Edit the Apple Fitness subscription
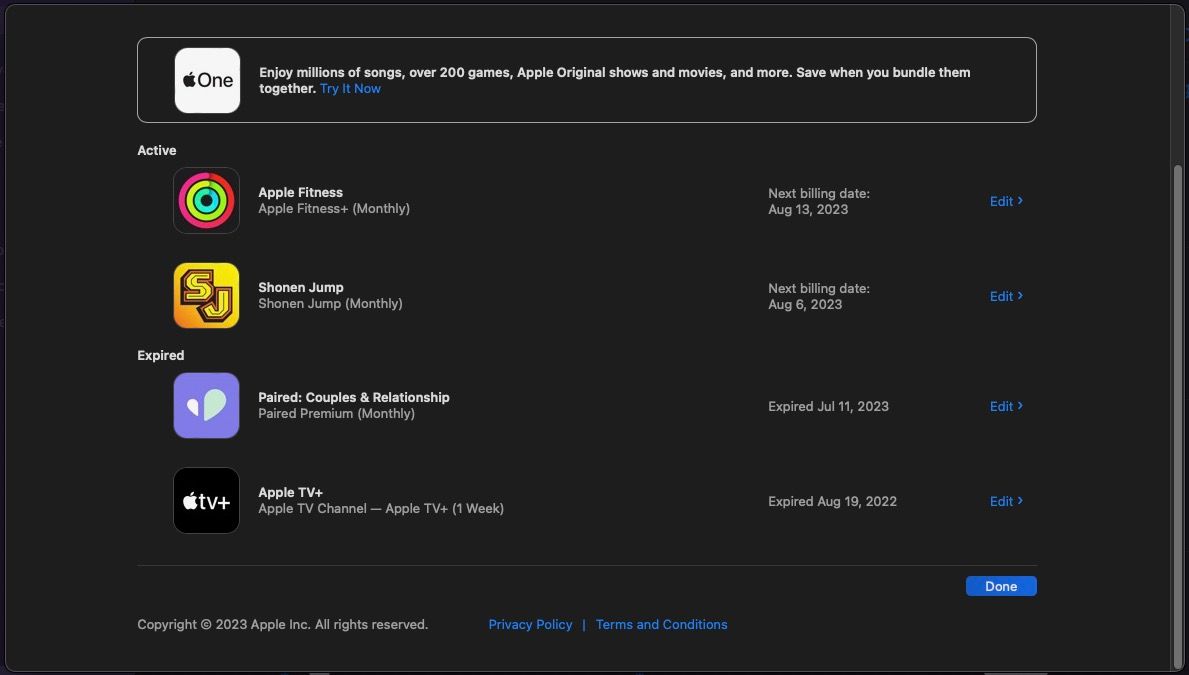This screenshot has height=675, width=1189. [x=1000, y=201]
